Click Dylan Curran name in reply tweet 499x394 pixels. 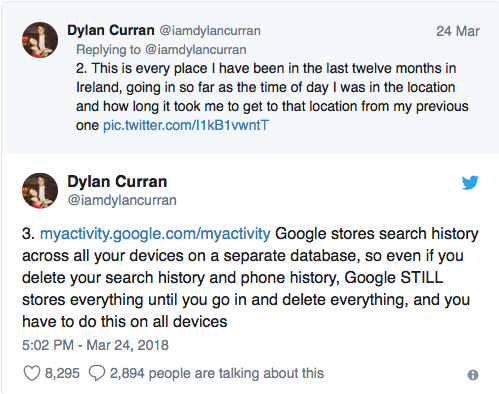111,30
